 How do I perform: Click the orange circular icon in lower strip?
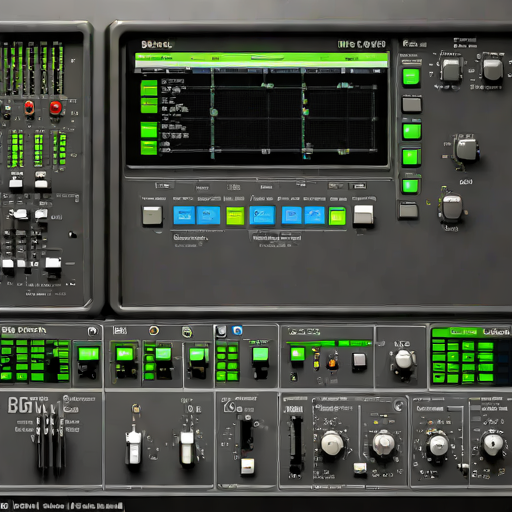tap(154, 330)
